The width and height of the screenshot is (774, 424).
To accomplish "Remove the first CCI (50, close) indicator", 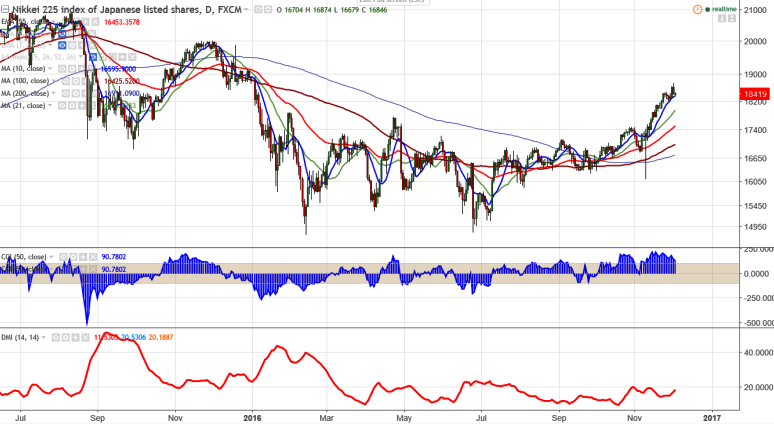I will 93,257.
